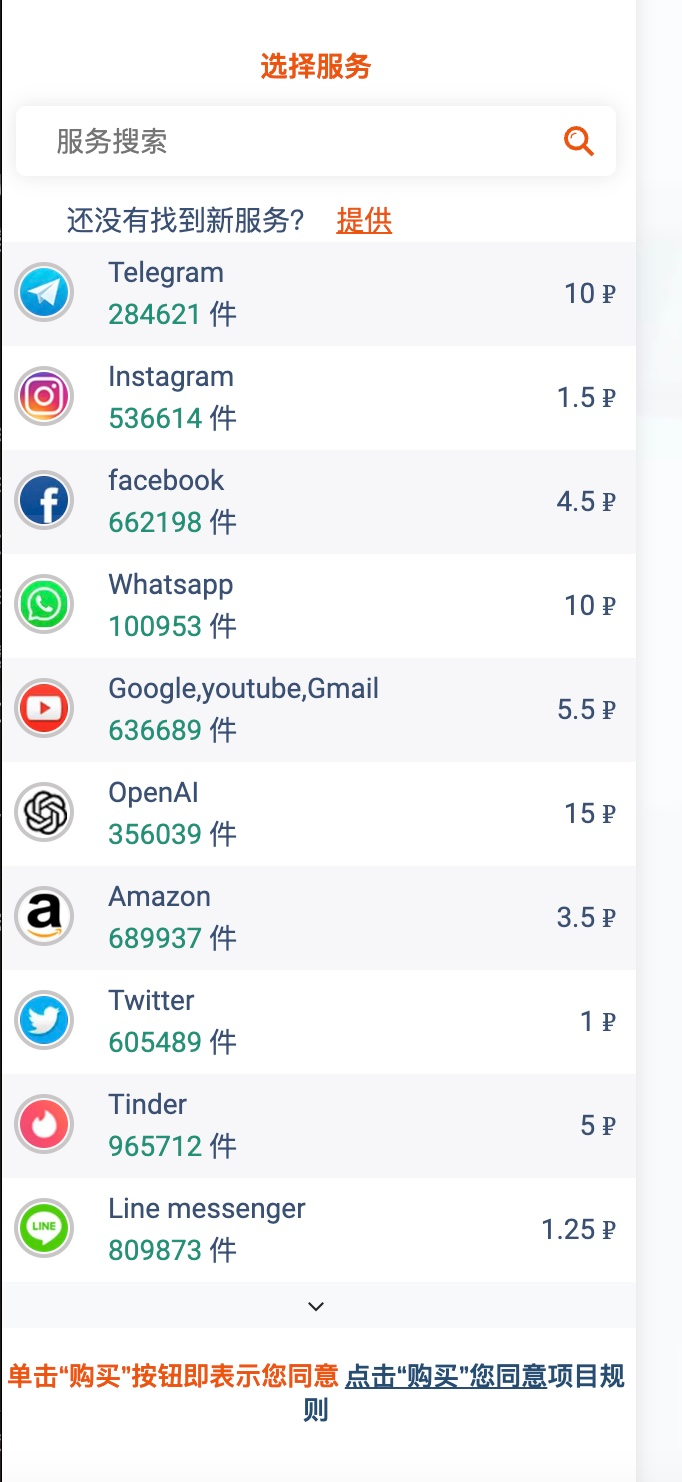Viewport: 682px width, 1482px height.
Task: Click the Amazon logo icon
Action: click(x=44, y=917)
